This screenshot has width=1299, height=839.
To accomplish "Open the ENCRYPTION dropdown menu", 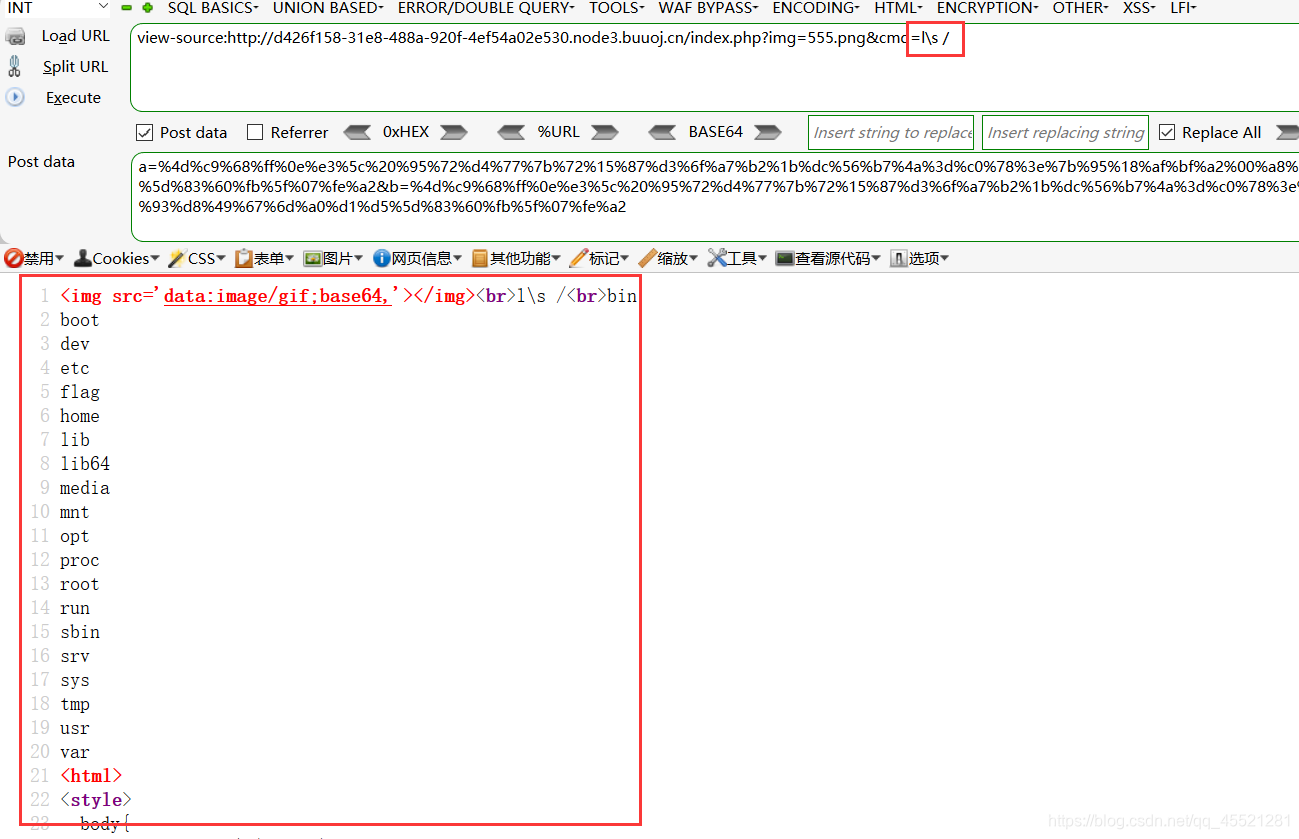I will [x=988, y=8].
